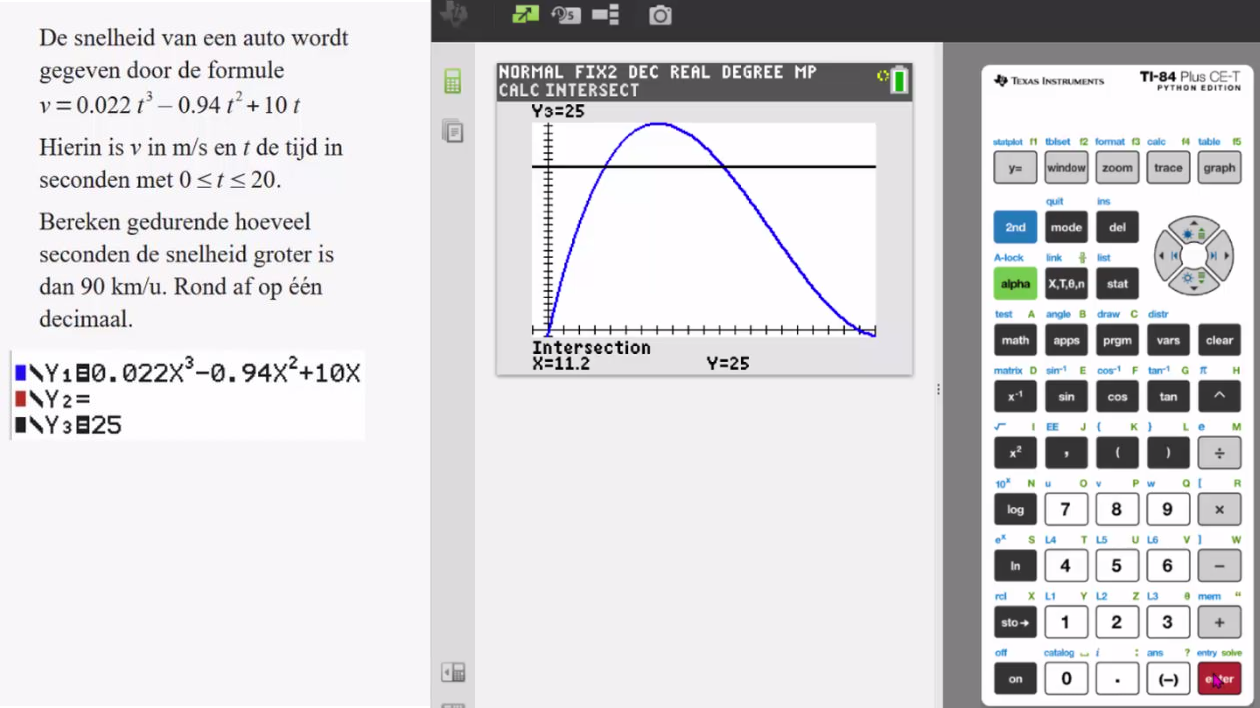This screenshot has width=1260, height=708.
Task: Open the math menu key
Action: point(1015,340)
